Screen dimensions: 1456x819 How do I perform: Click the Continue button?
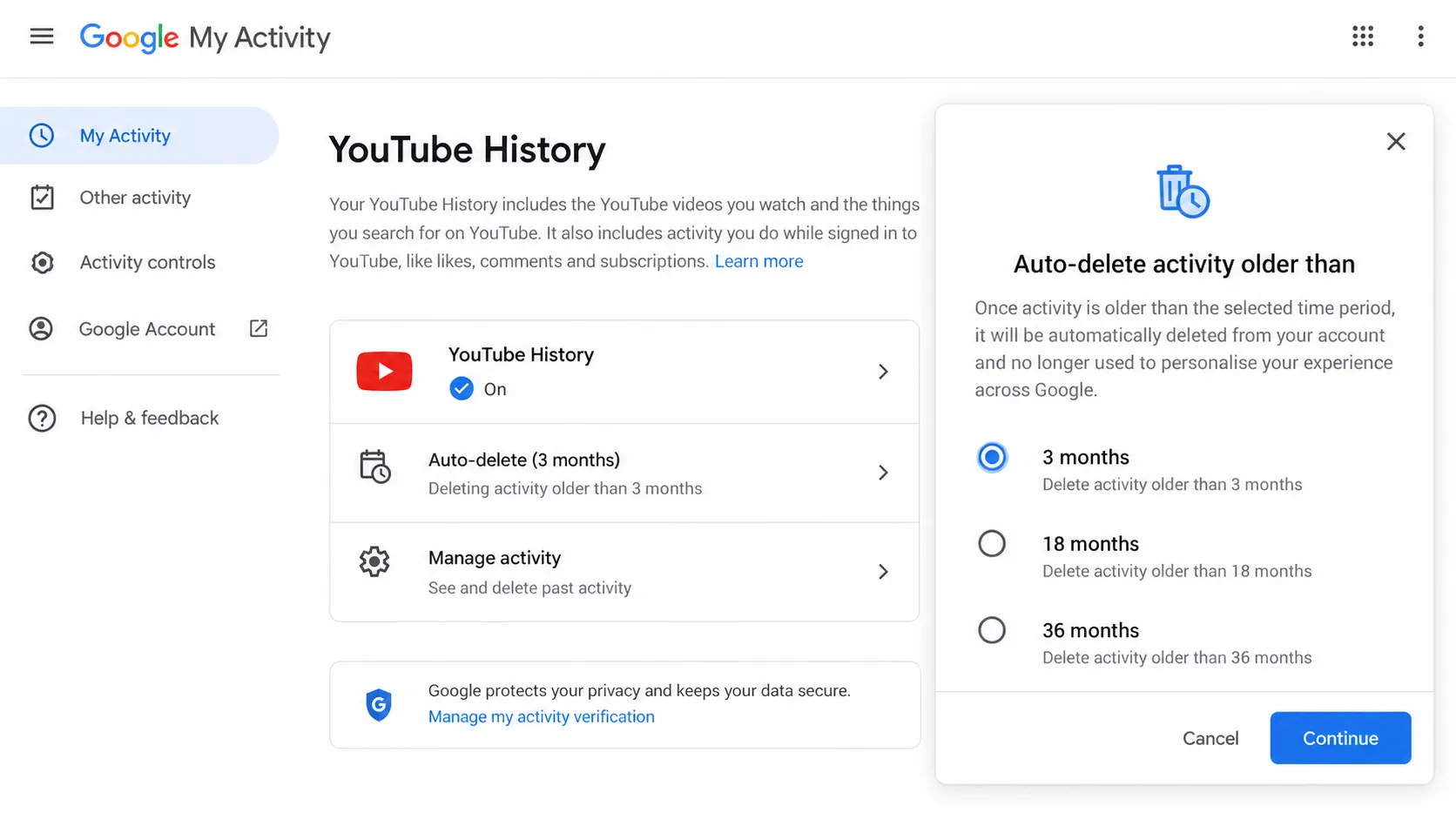(1340, 738)
